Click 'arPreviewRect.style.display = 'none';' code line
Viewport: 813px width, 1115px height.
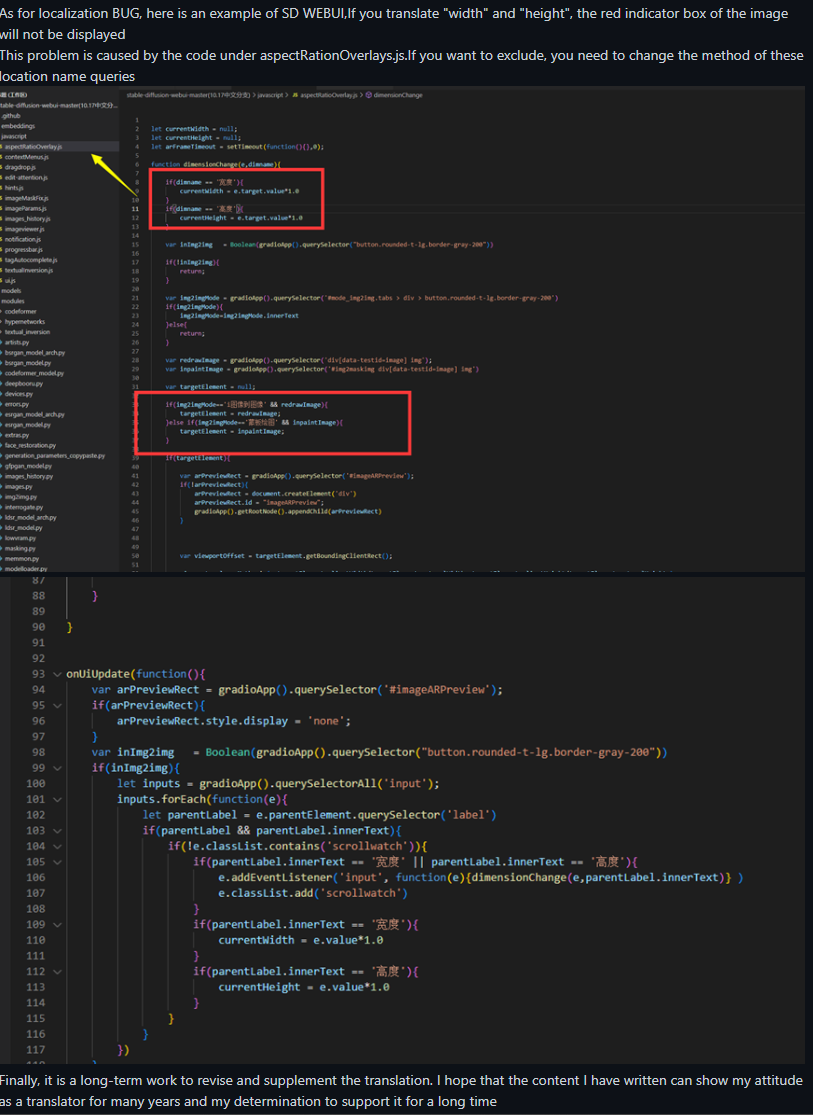tap(233, 721)
